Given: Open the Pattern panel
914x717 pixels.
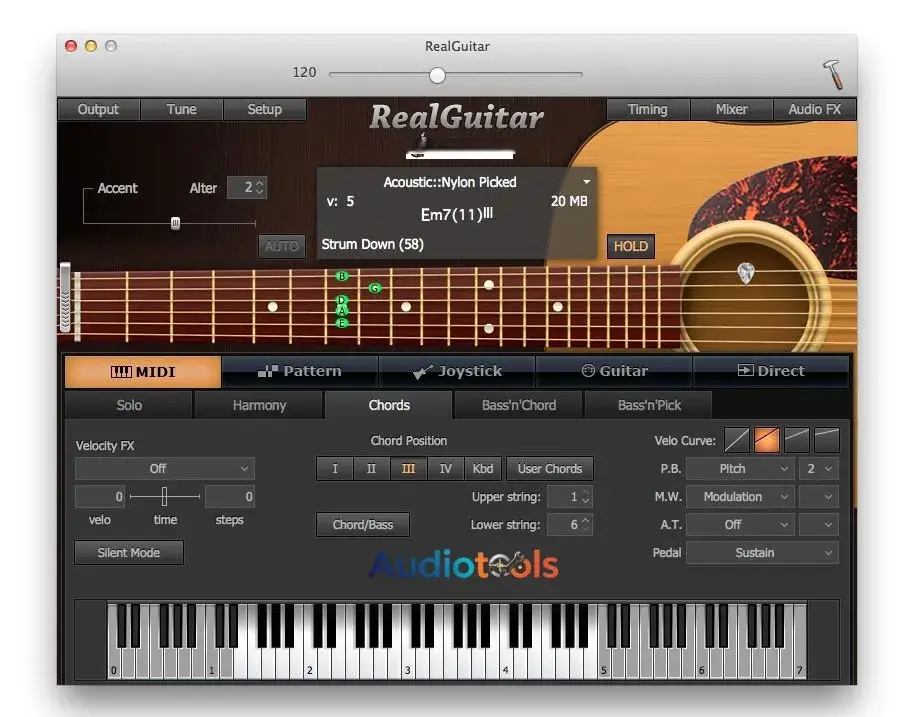Looking at the screenshot, I should (x=299, y=370).
